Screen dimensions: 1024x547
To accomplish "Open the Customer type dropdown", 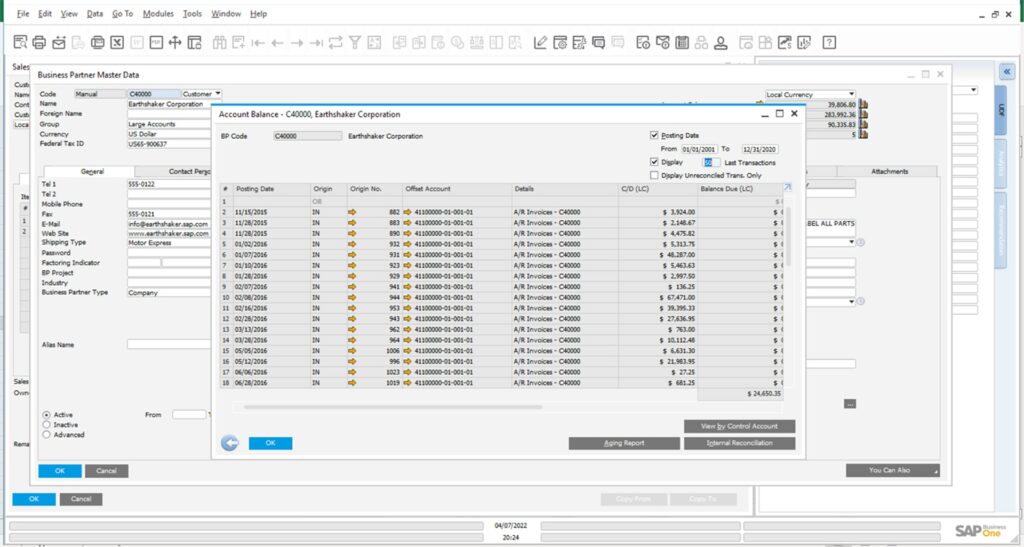I will click(x=217, y=94).
